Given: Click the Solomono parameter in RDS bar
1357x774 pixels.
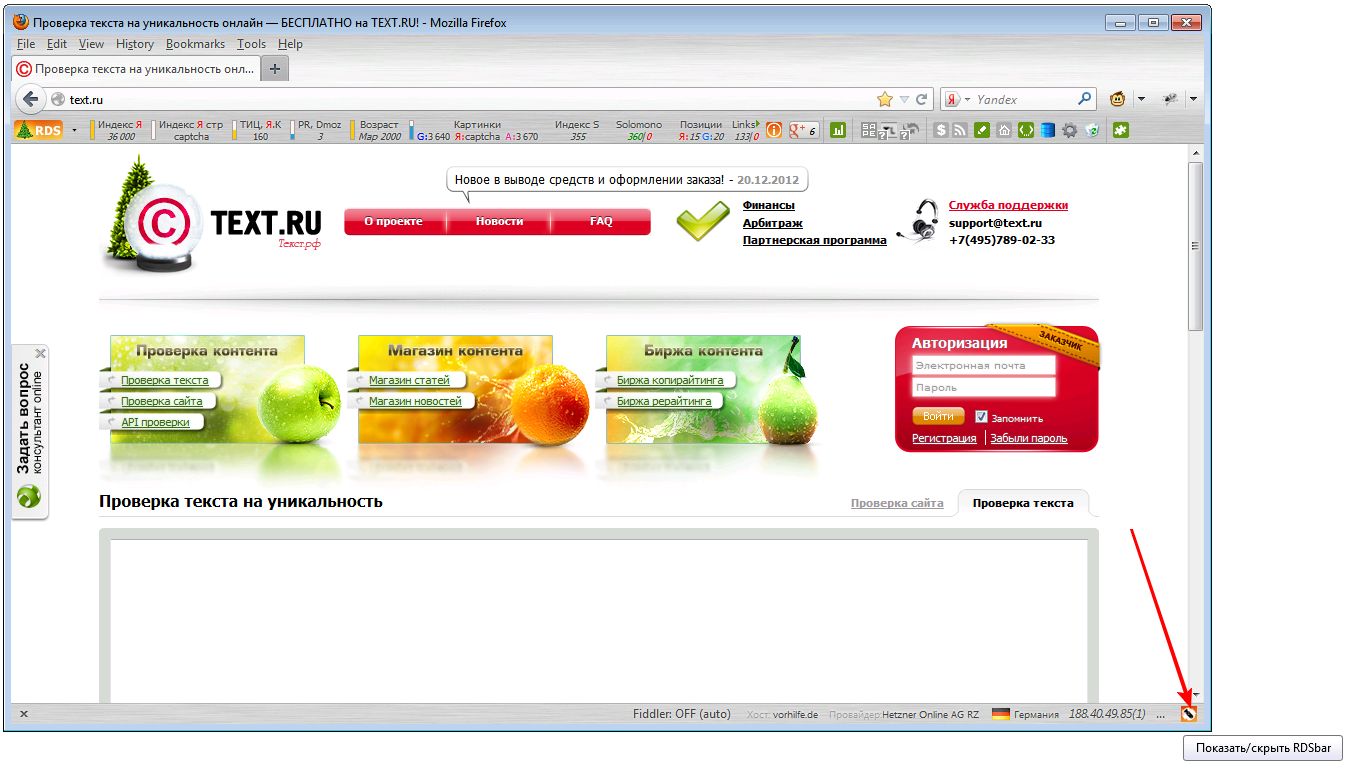Looking at the screenshot, I should coord(638,130).
